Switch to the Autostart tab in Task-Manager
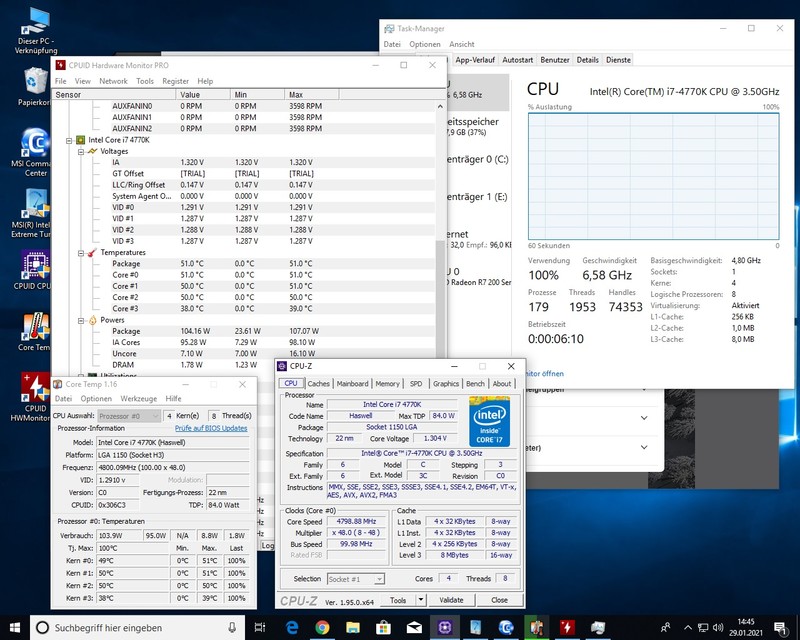The image size is (800, 640). 517,60
